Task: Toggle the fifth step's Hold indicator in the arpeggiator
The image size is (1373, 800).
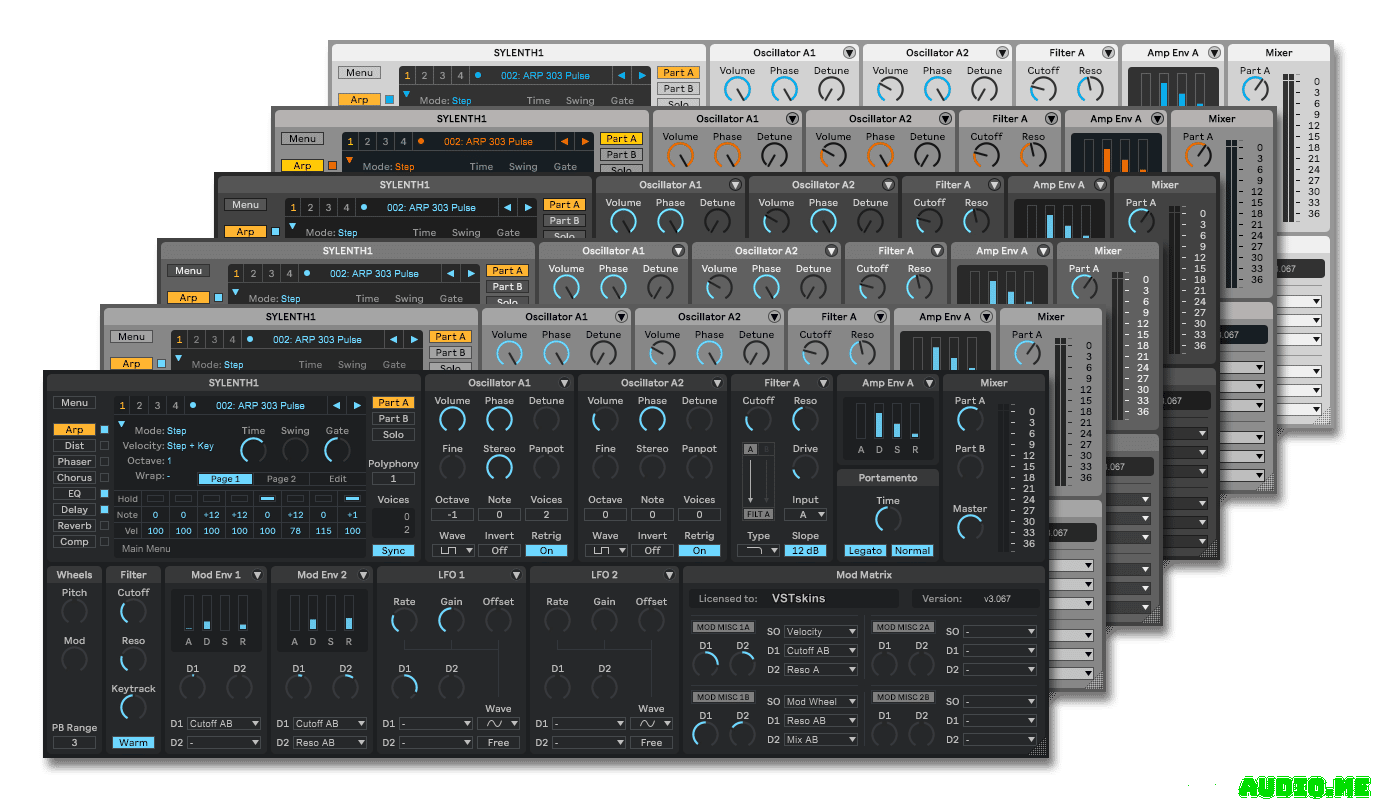Action: [268, 498]
